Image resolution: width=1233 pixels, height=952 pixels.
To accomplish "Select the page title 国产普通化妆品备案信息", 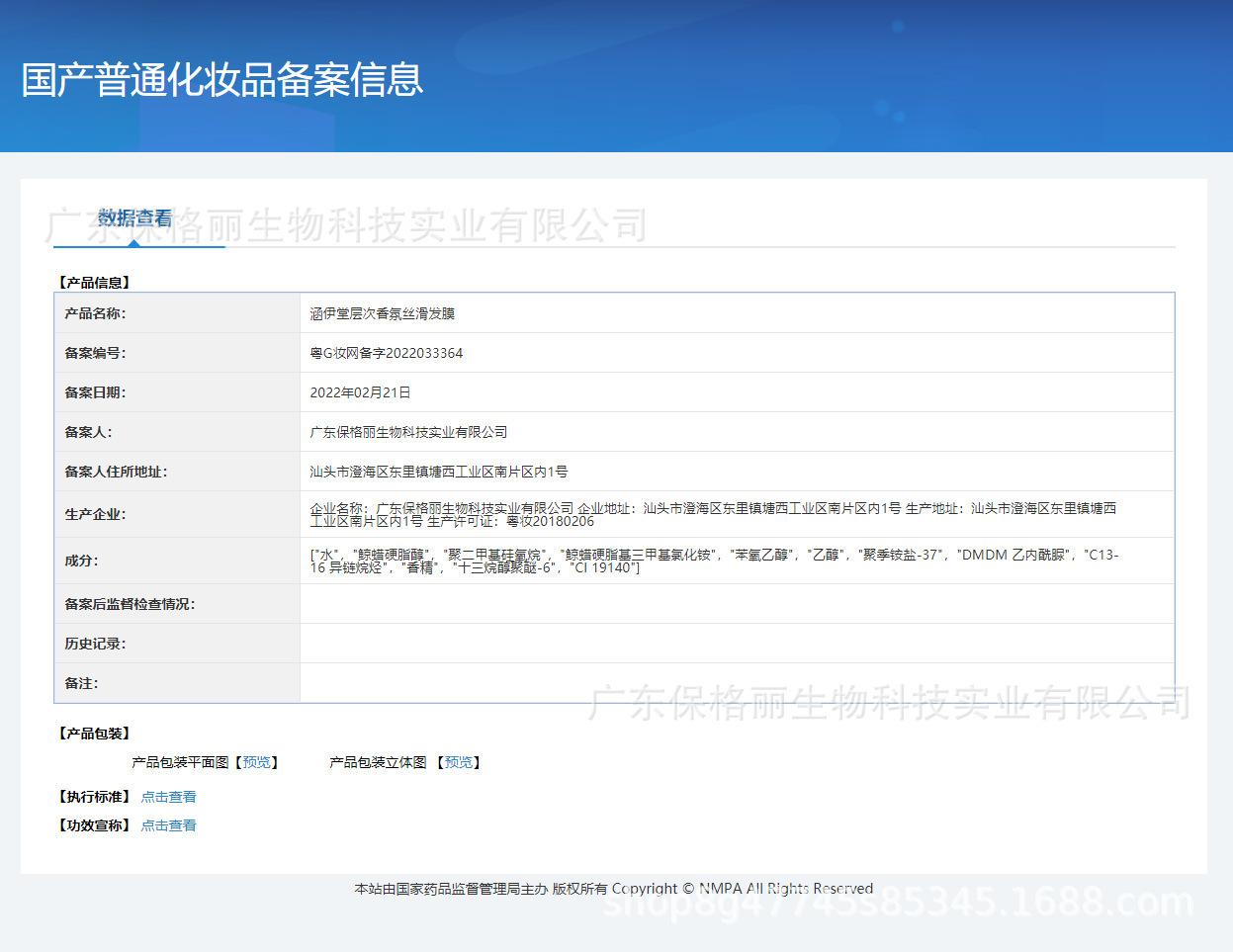I will pos(222,80).
